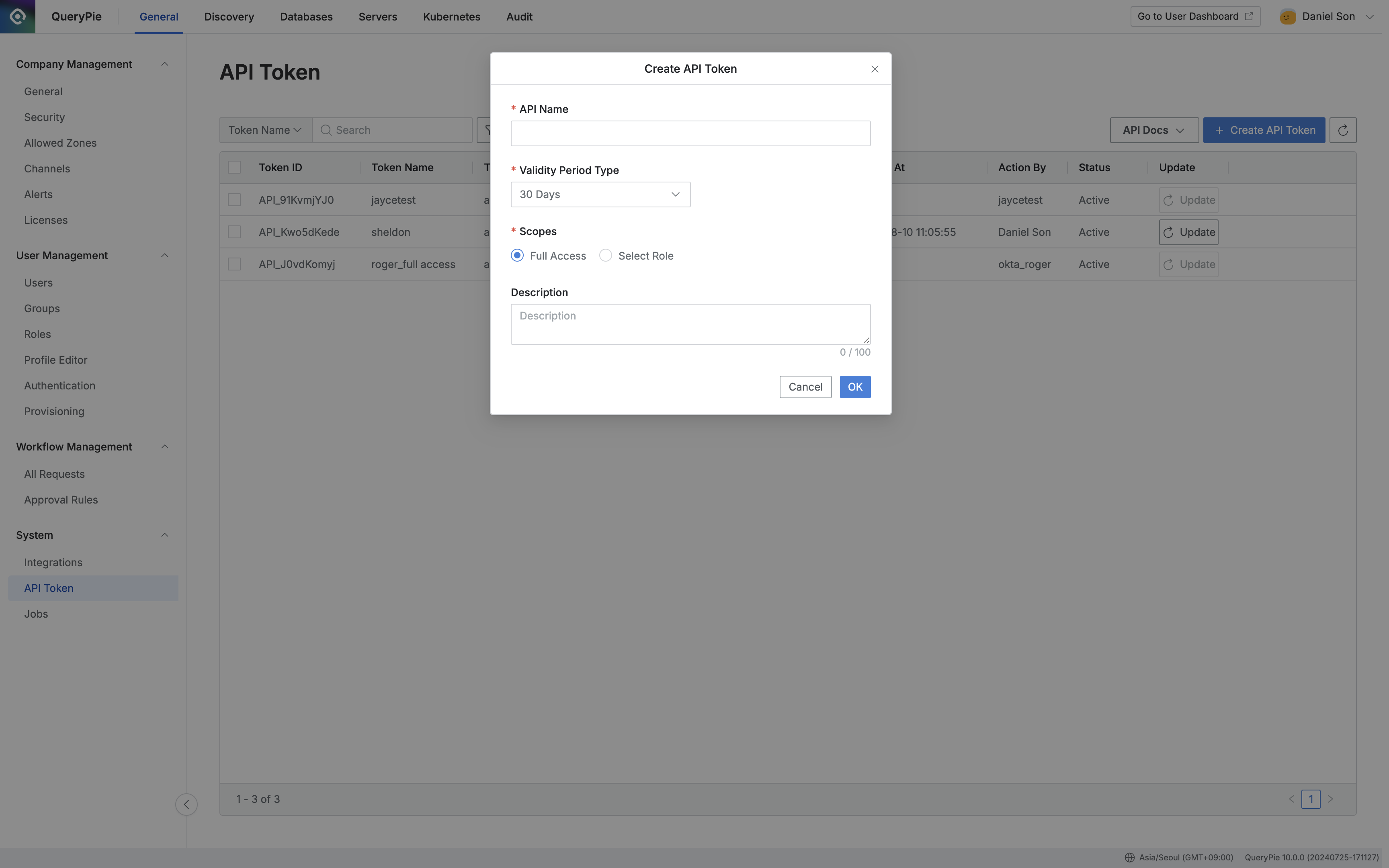Go to next page arrow
1389x868 pixels.
coord(1330,799)
